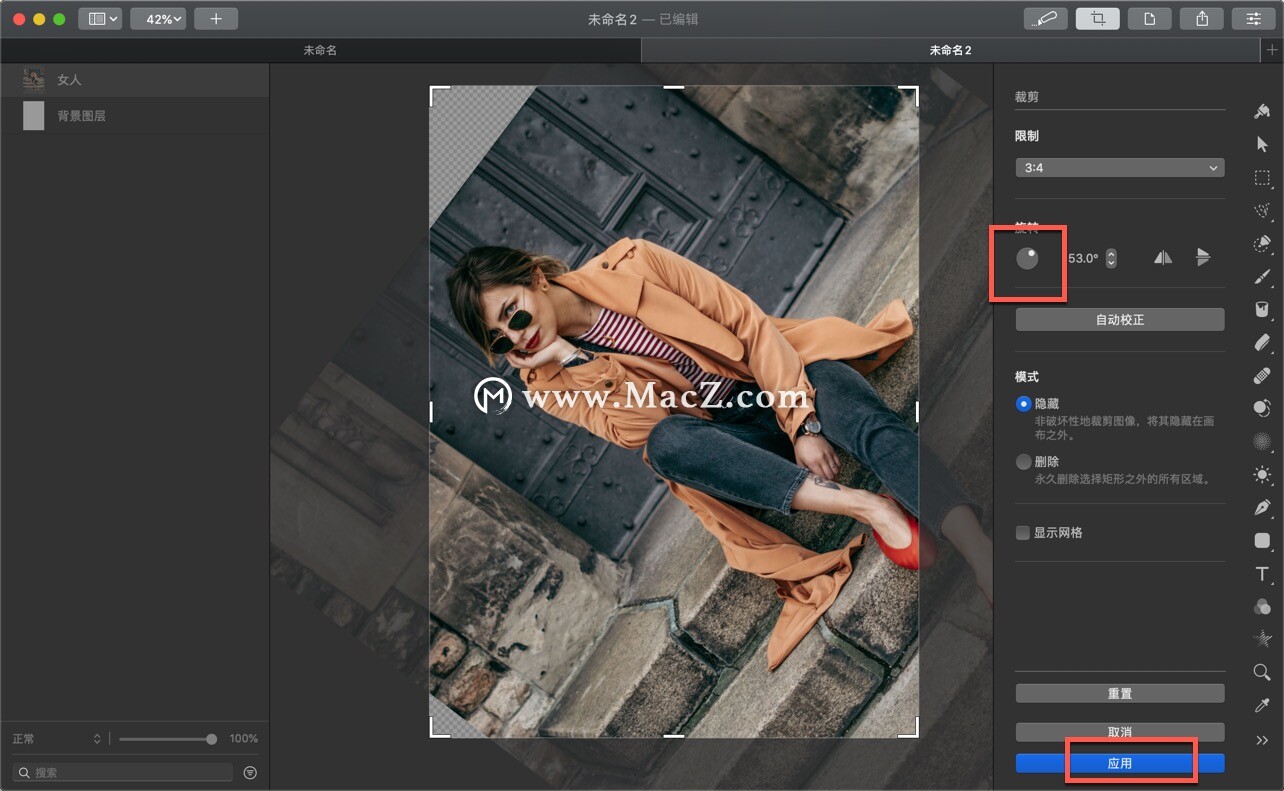The height and width of the screenshot is (791, 1284).
Task: Select the rounded-square Shape tool
Action: tap(1262, 540)
